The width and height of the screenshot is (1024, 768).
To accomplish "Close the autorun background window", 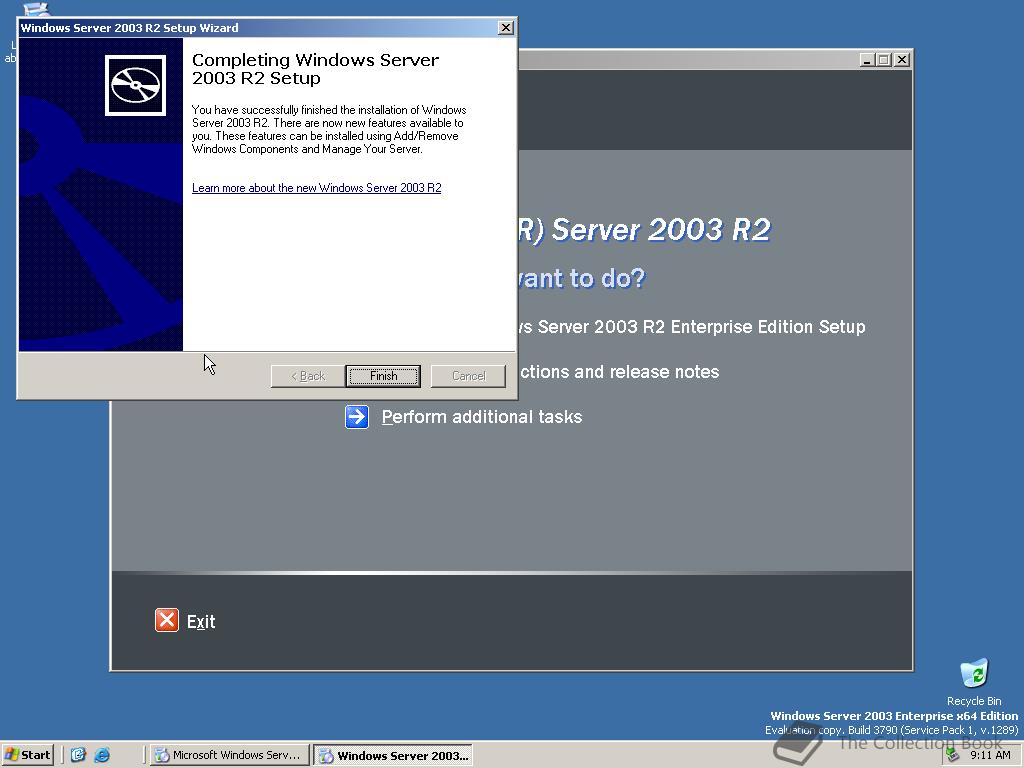I will coord(902,59).
